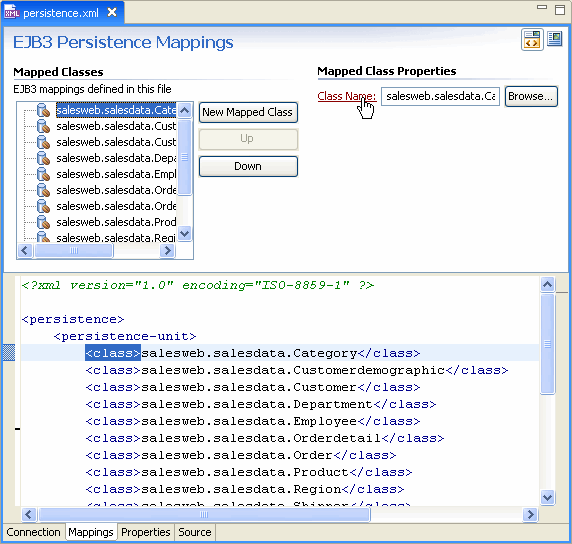Screen dimensions: 572x544
Task: Click the persistence.xml tab title
Action: [61, 13]
